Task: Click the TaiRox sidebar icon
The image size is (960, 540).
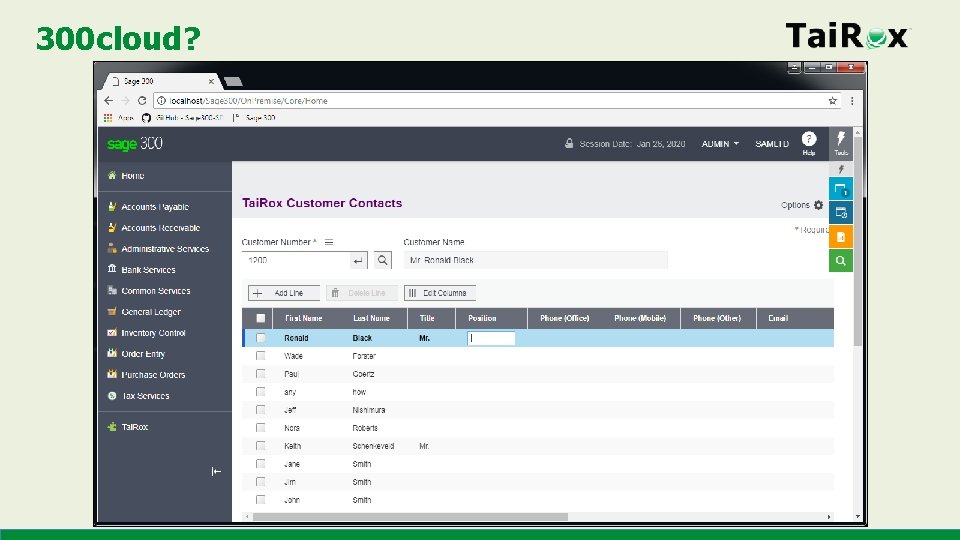Action: pyautogui.click(x=112, y=427)
